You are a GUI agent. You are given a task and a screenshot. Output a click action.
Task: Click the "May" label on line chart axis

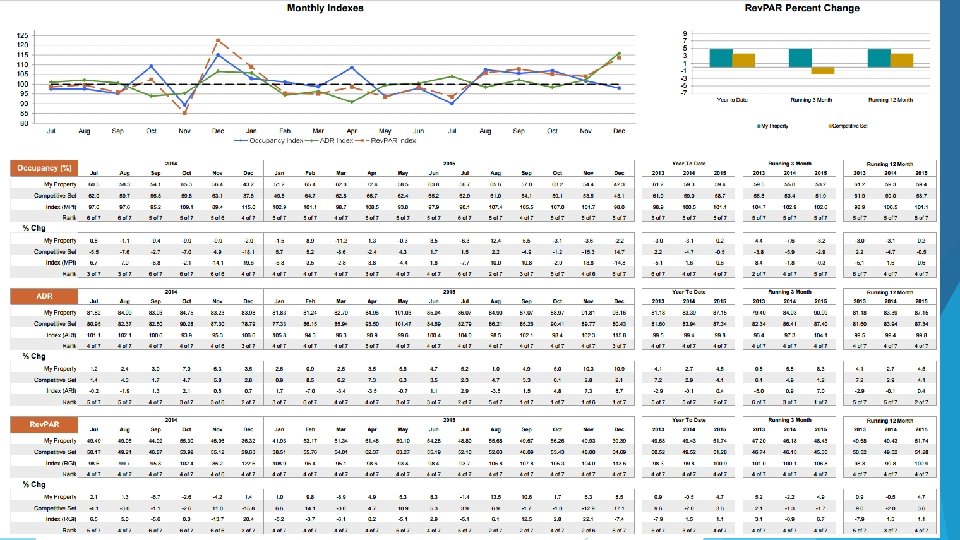384,130
